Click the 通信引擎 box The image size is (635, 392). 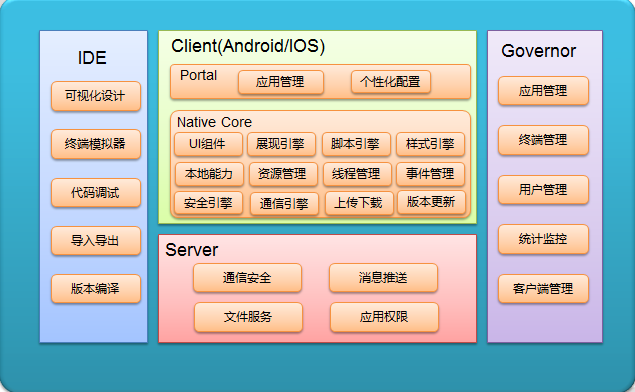(284, 204)
